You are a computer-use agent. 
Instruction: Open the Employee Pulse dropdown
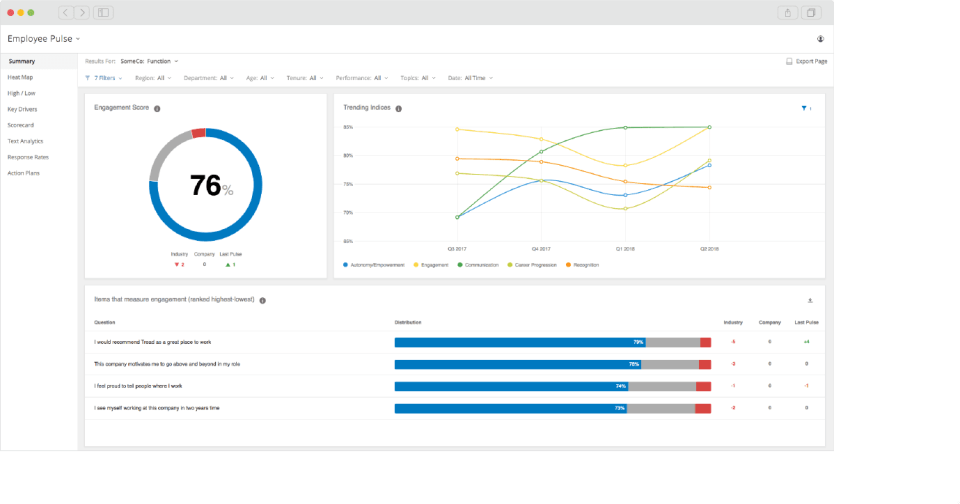pyautogui.click(x=43, y=39)
